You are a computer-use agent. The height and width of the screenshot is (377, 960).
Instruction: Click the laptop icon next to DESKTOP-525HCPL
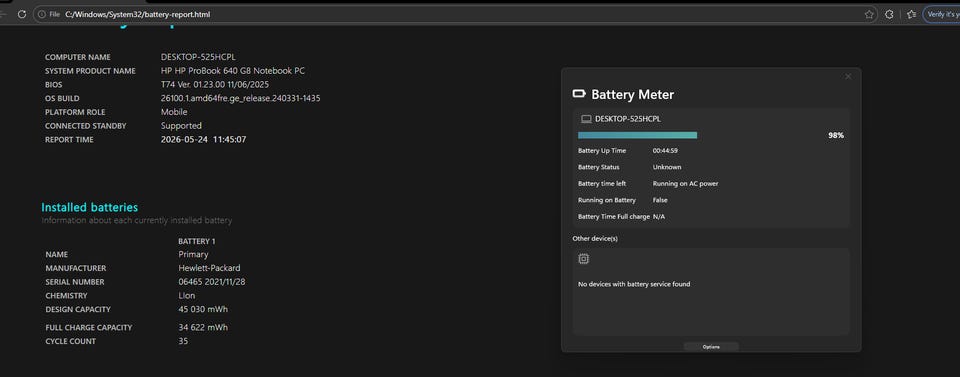(586, 119)
